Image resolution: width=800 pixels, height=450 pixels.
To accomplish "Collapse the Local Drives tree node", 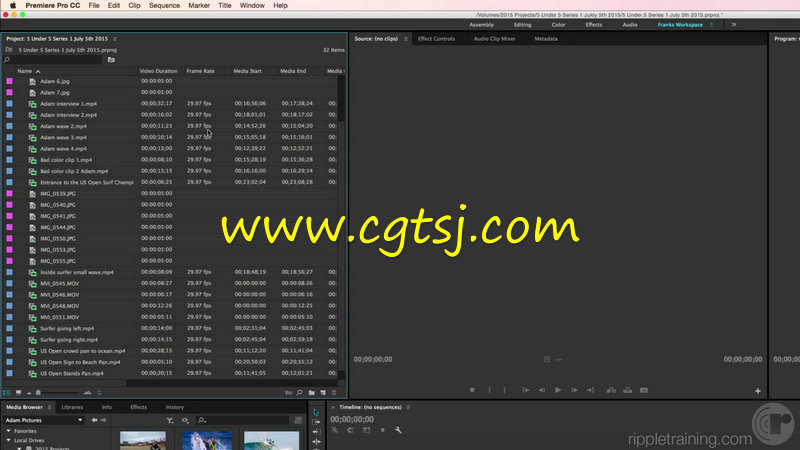I will click(x=8, y=440).
